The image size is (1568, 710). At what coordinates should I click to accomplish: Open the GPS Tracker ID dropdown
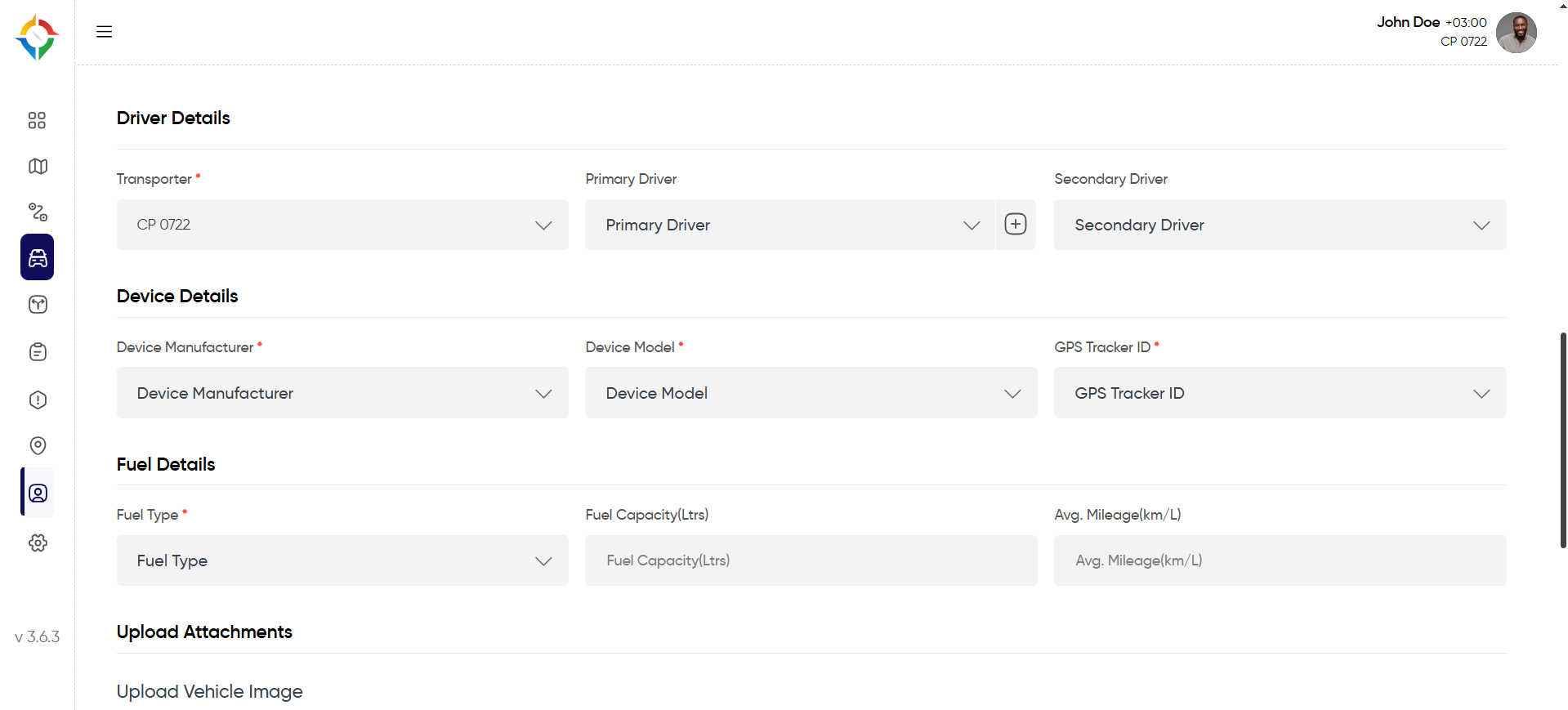click(1280, 393)
